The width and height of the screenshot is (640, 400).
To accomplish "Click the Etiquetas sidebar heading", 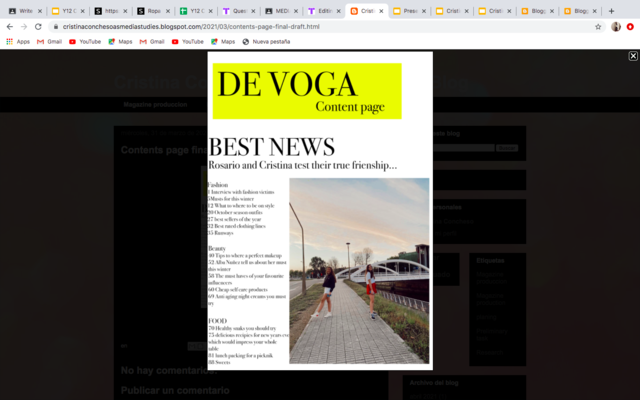I will coord(490,260).
